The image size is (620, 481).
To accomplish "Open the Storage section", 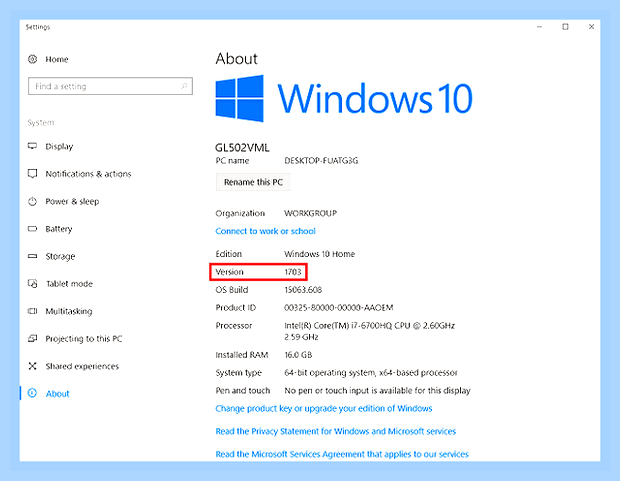I will pos(60,256).
